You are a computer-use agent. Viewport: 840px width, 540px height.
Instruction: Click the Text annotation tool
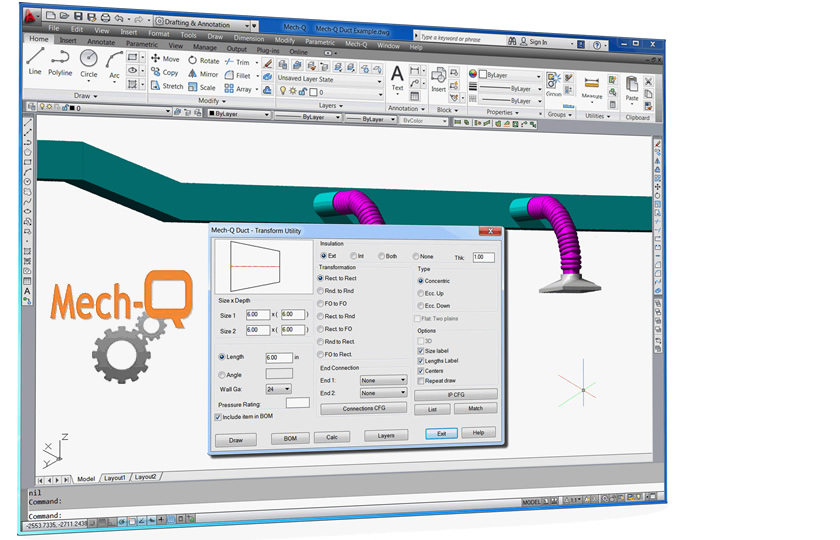pyautogui.click(x=397, y=78)
